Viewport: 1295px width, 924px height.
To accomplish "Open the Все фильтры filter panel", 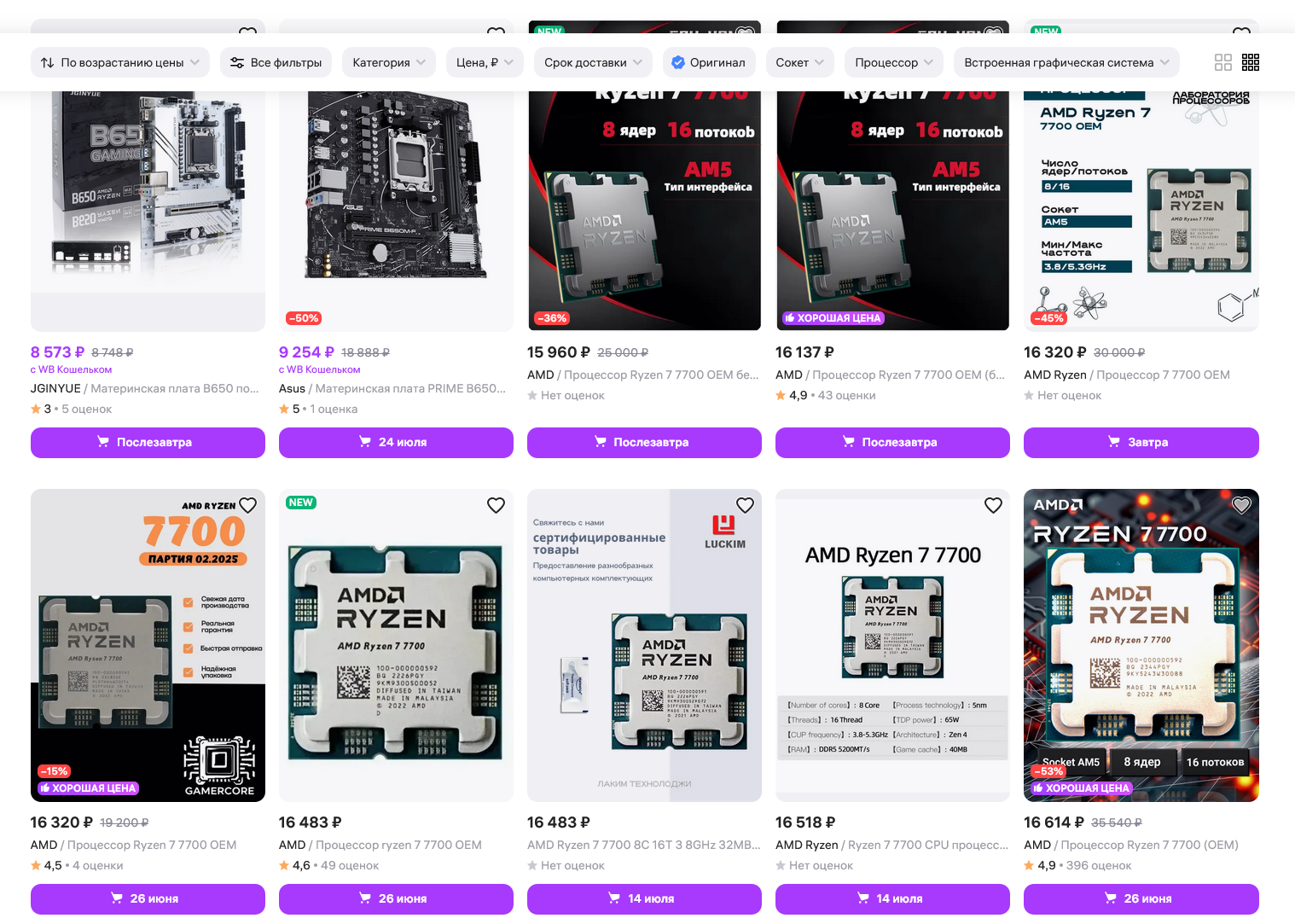I will 276,62.
